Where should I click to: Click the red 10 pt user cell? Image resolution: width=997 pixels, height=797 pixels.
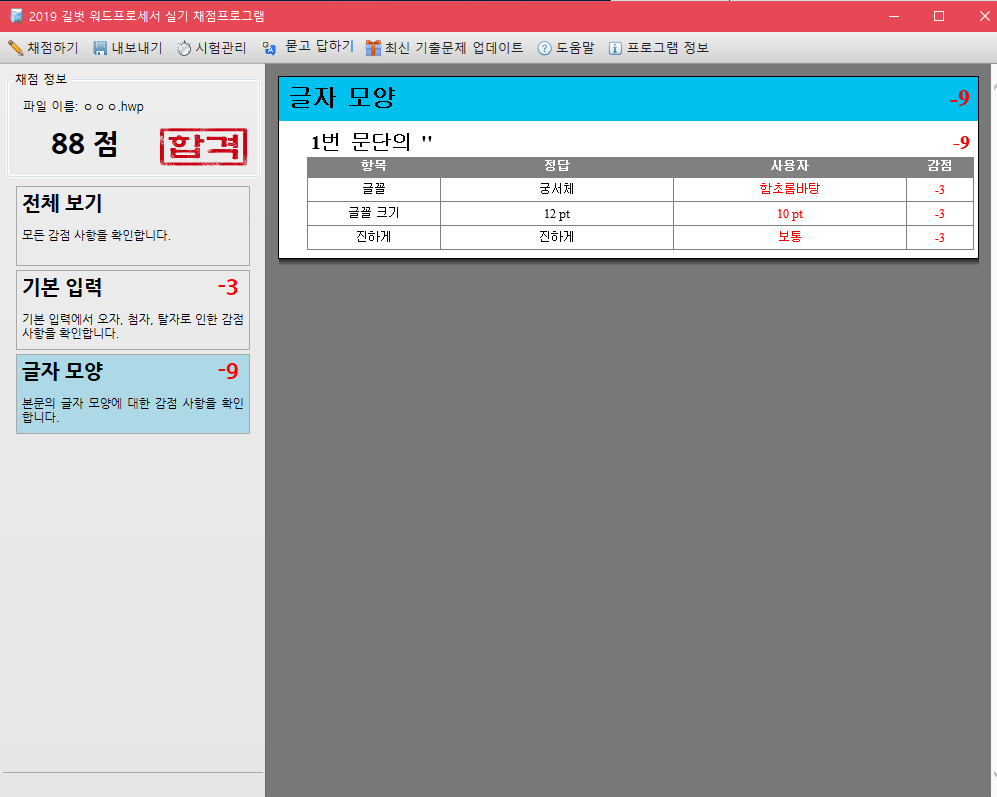click(790, 214)
